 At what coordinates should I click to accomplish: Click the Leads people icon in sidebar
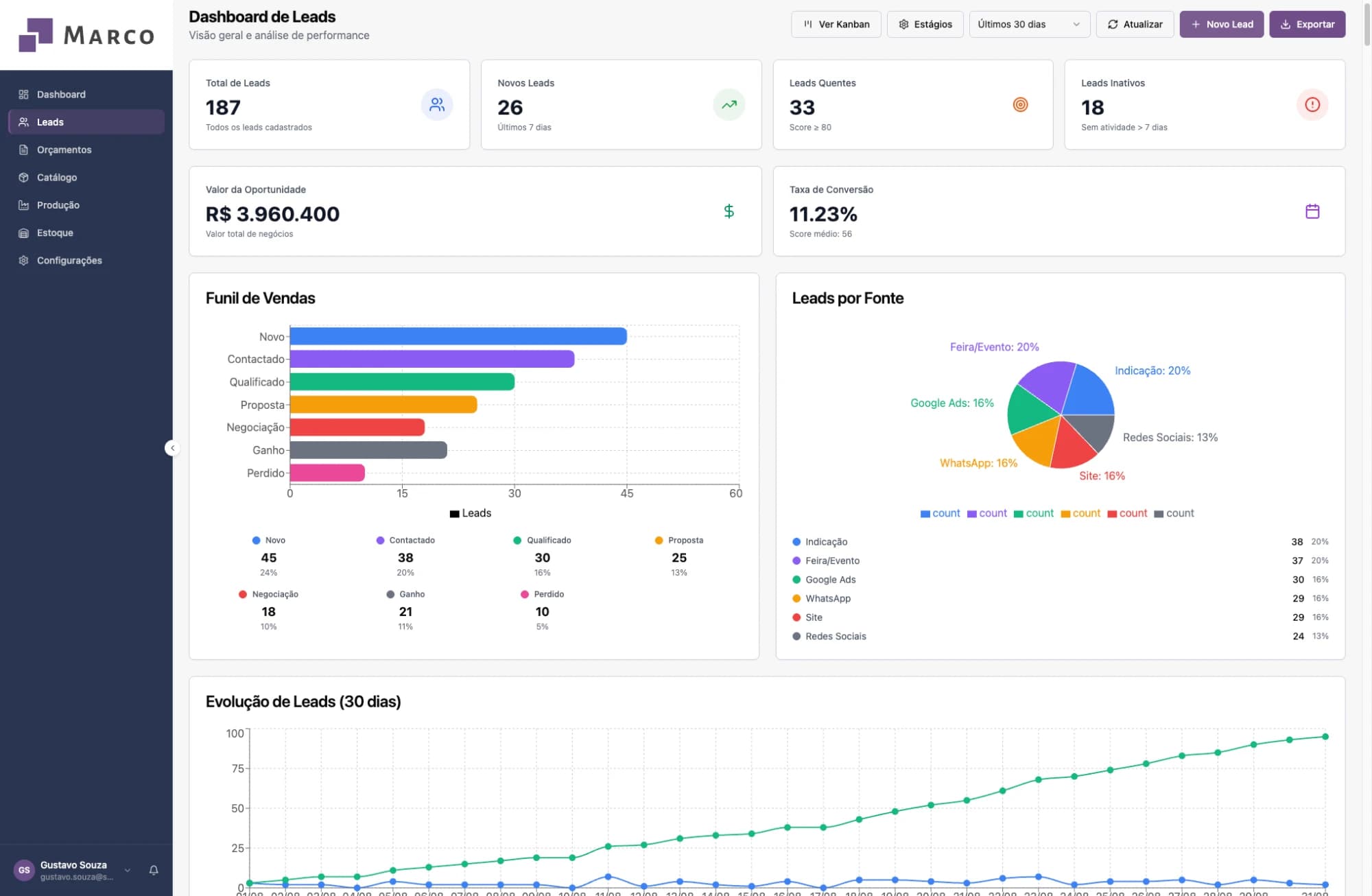[23, 121]
